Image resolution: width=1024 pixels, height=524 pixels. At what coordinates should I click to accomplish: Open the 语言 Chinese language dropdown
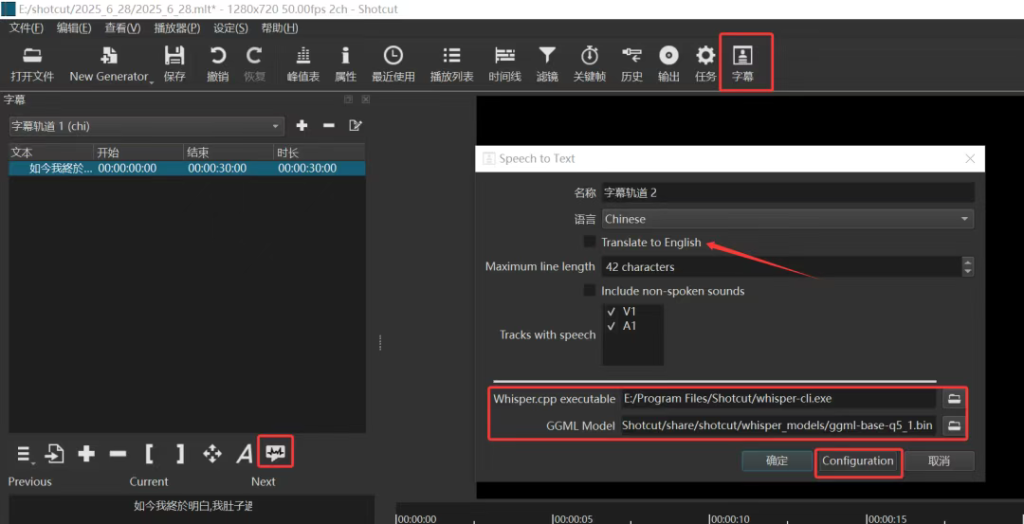tap(788, 219)
